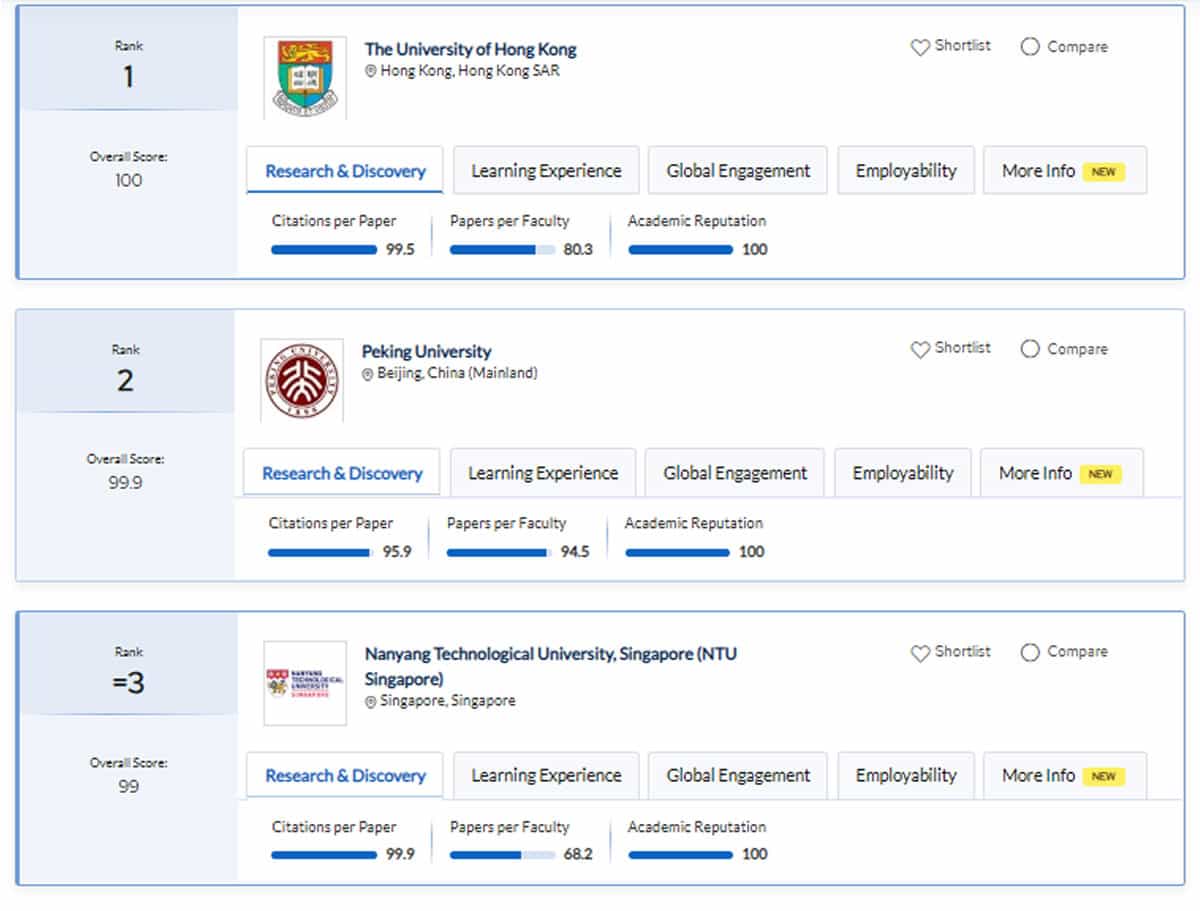Select Employability tab for Peking University

coord(902,473)
